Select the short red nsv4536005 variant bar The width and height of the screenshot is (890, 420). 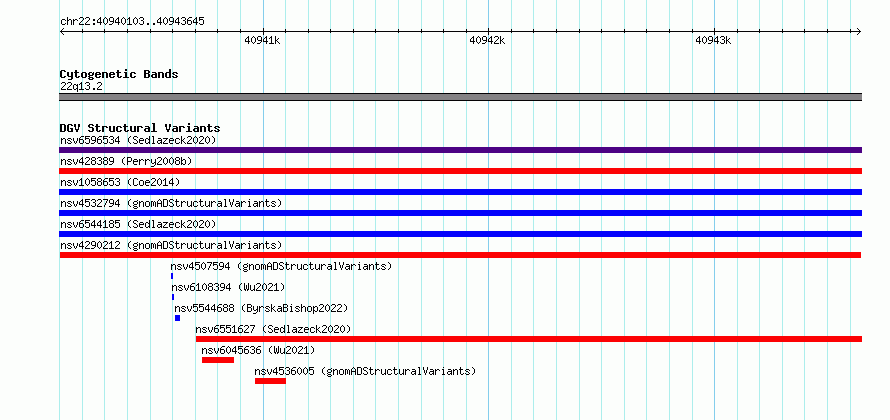[x=271, y=381]
